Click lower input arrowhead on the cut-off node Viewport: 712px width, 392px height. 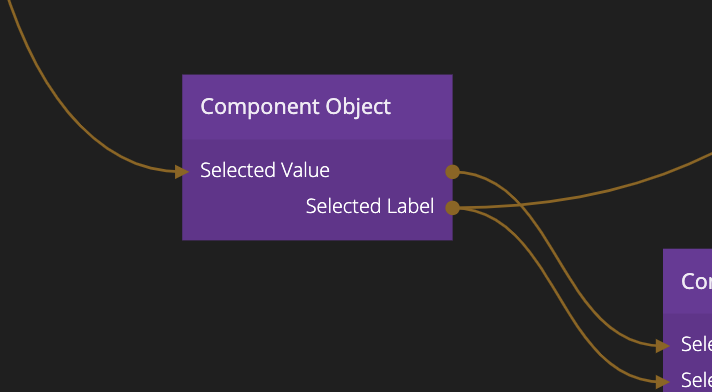tap(663, 382)
